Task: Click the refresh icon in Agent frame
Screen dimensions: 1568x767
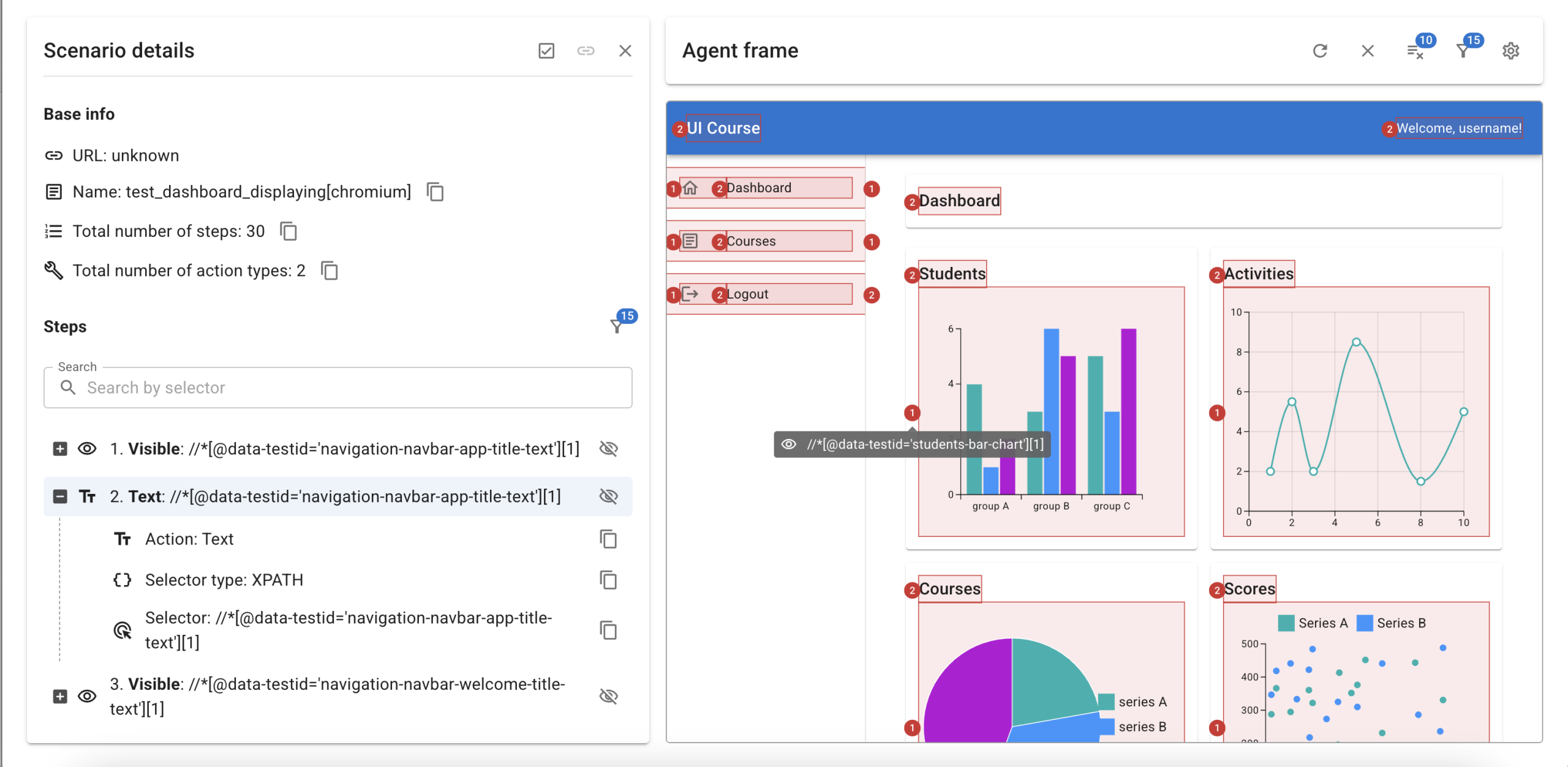Action: (1319, 51)
